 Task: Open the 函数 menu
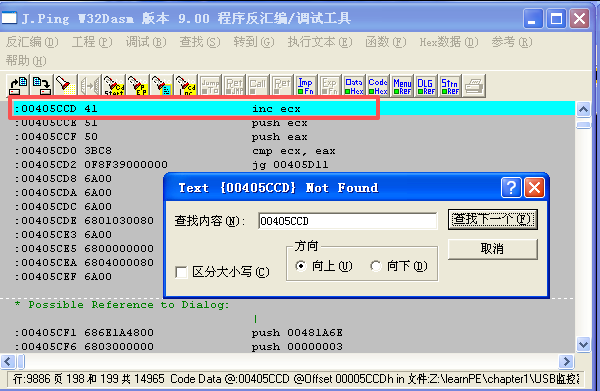(386, 42)
